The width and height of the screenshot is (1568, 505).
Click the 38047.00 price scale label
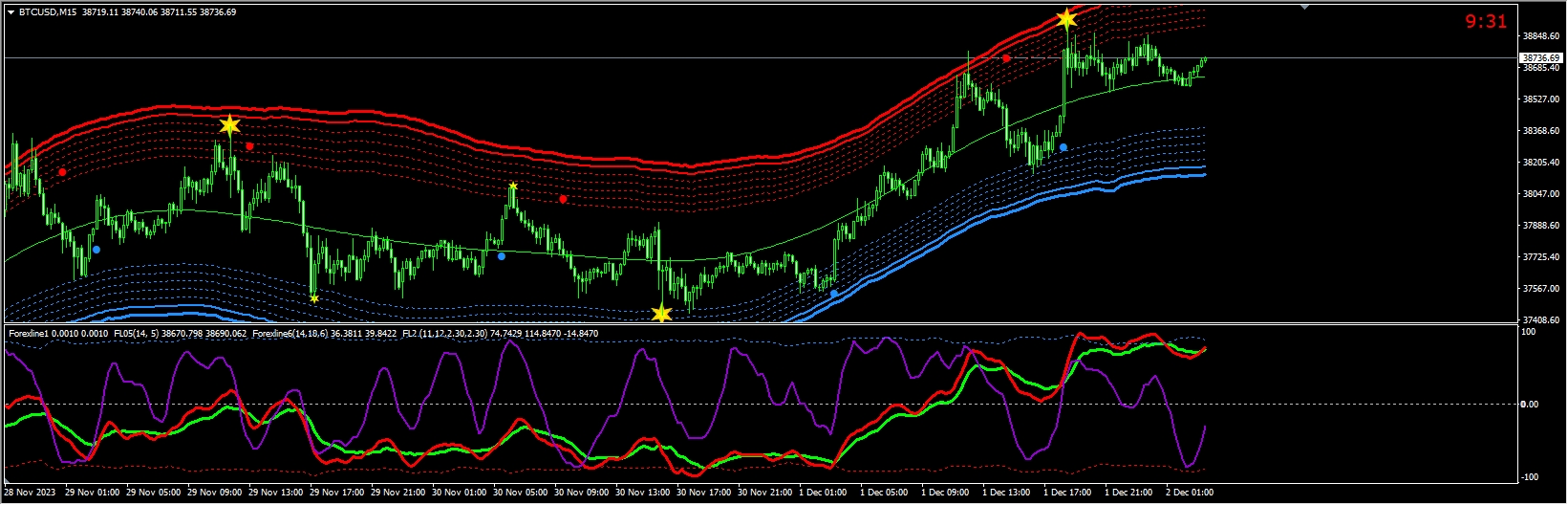(1542, 194)
